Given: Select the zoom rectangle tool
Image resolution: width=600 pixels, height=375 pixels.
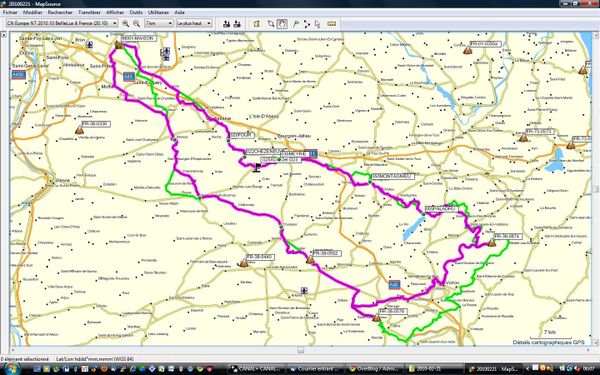Looking at the screenshot, I should 271,24.
